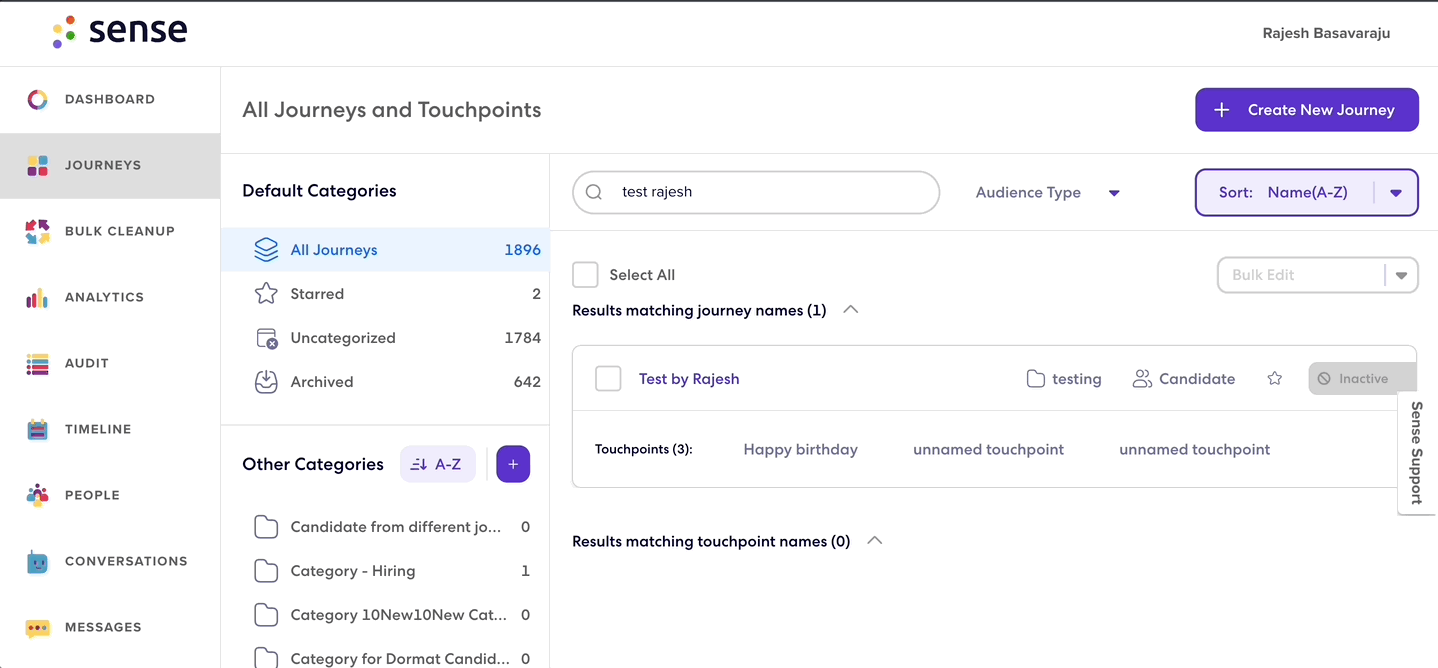The width and height of the screenshot is (1438, 668).
Task: Click the Sense logo
Action: (x=120, y=31)
